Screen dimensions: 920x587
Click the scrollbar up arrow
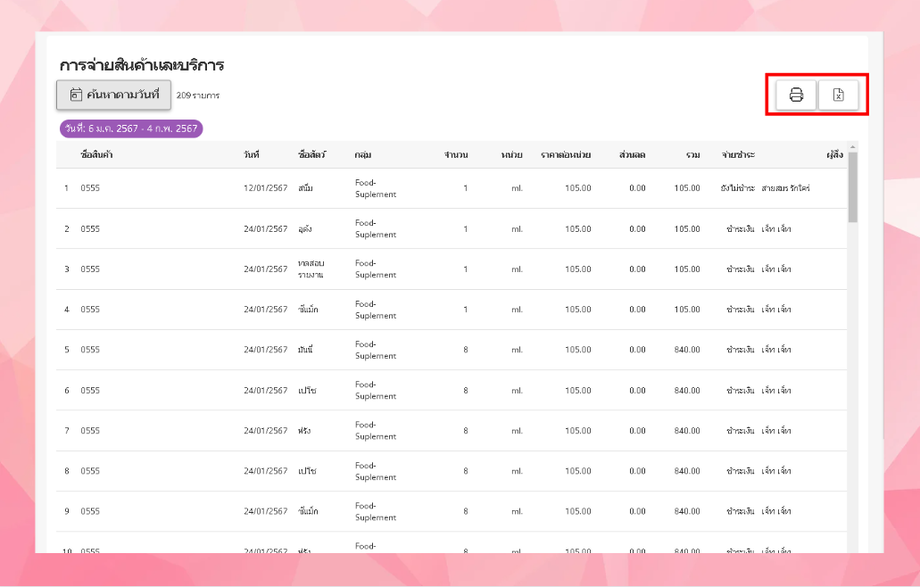[853, 147]
